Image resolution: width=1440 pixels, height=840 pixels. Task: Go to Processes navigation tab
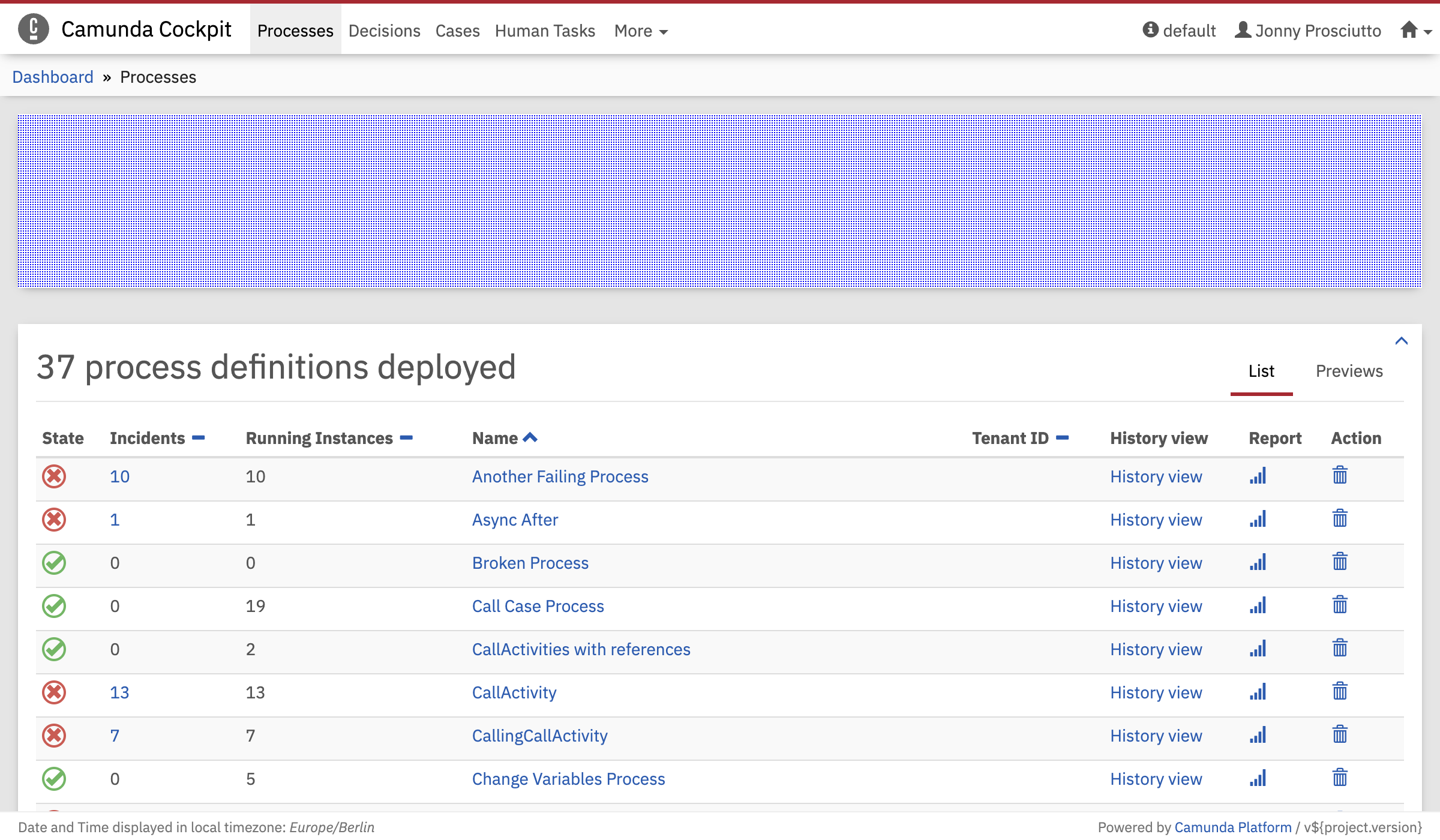tap(295, 31)
